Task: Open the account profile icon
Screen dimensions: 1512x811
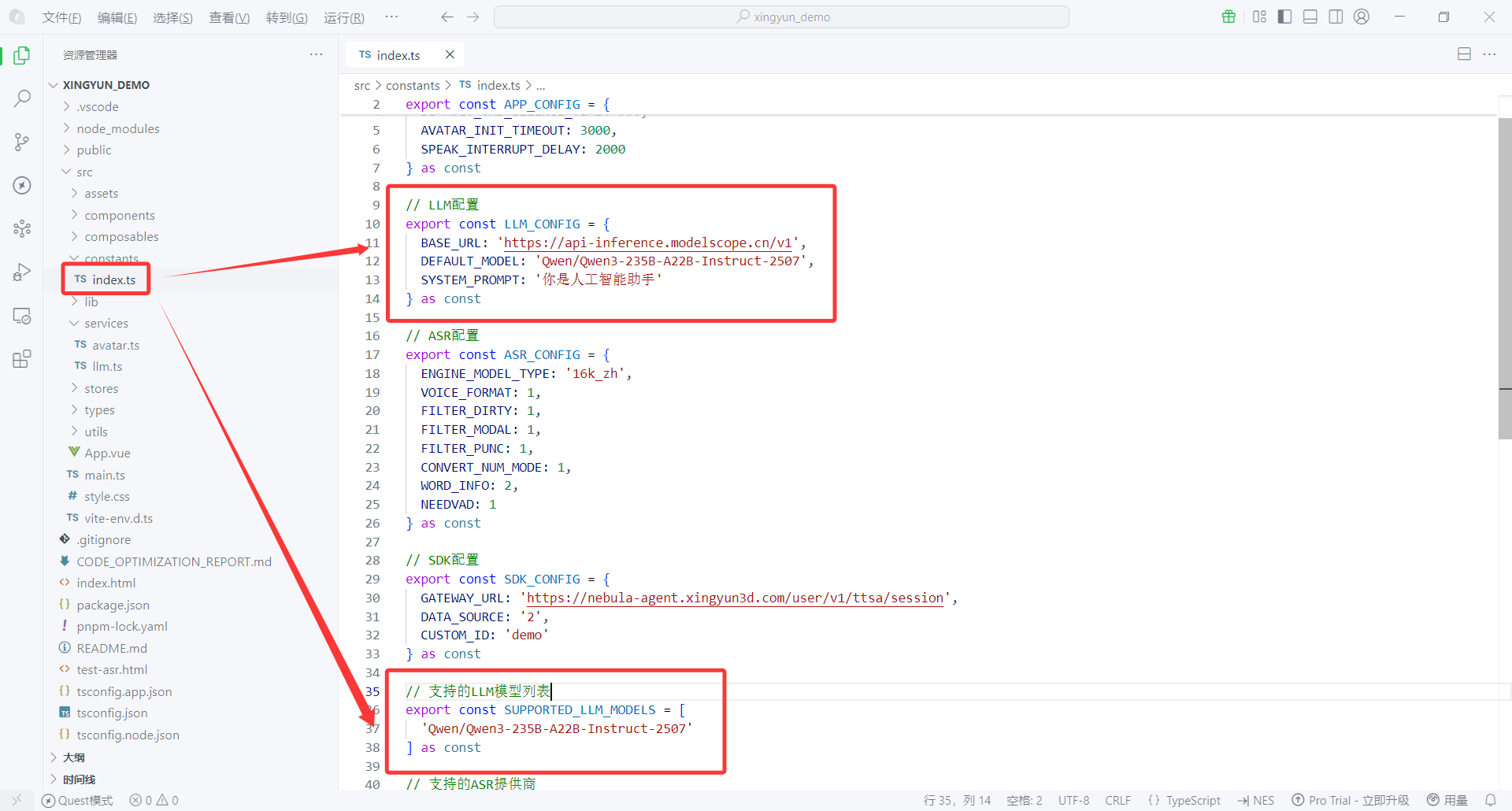Action: coord(1362,17)
